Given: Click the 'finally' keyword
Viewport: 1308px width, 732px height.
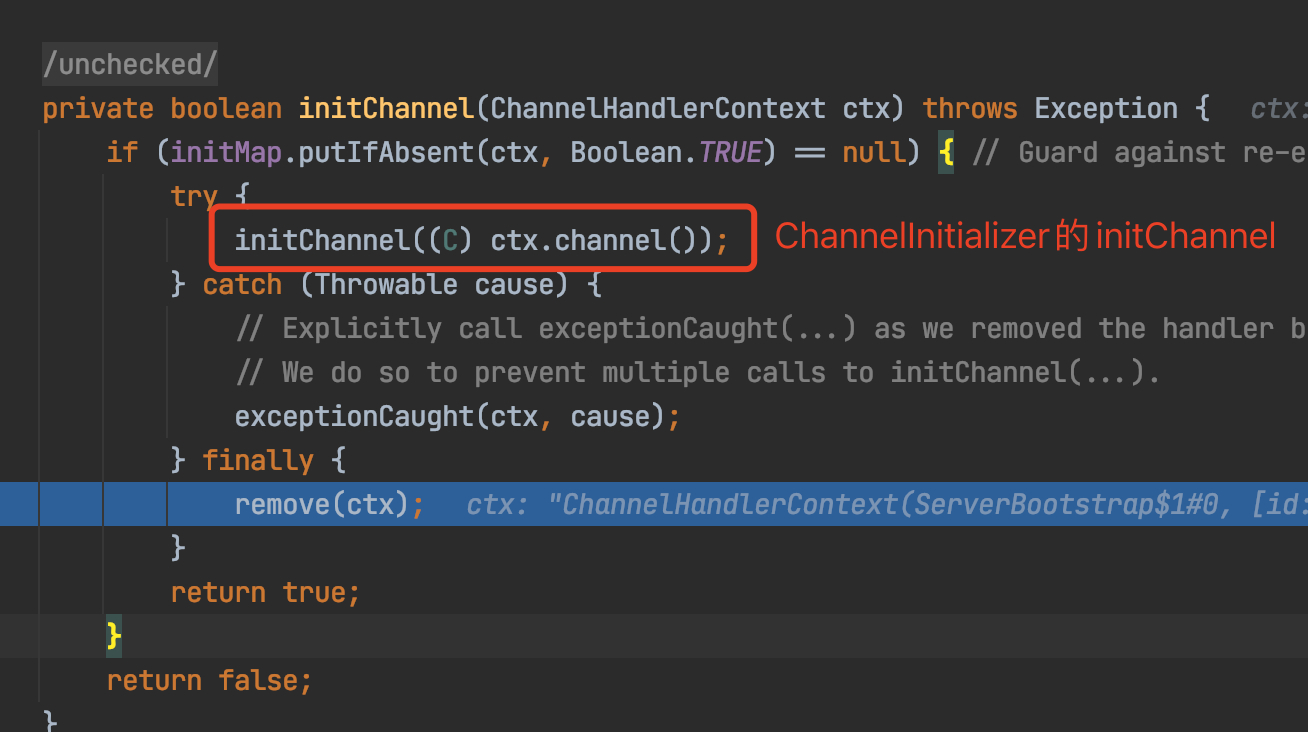Looking at the screenshot, I should (258, 460).
